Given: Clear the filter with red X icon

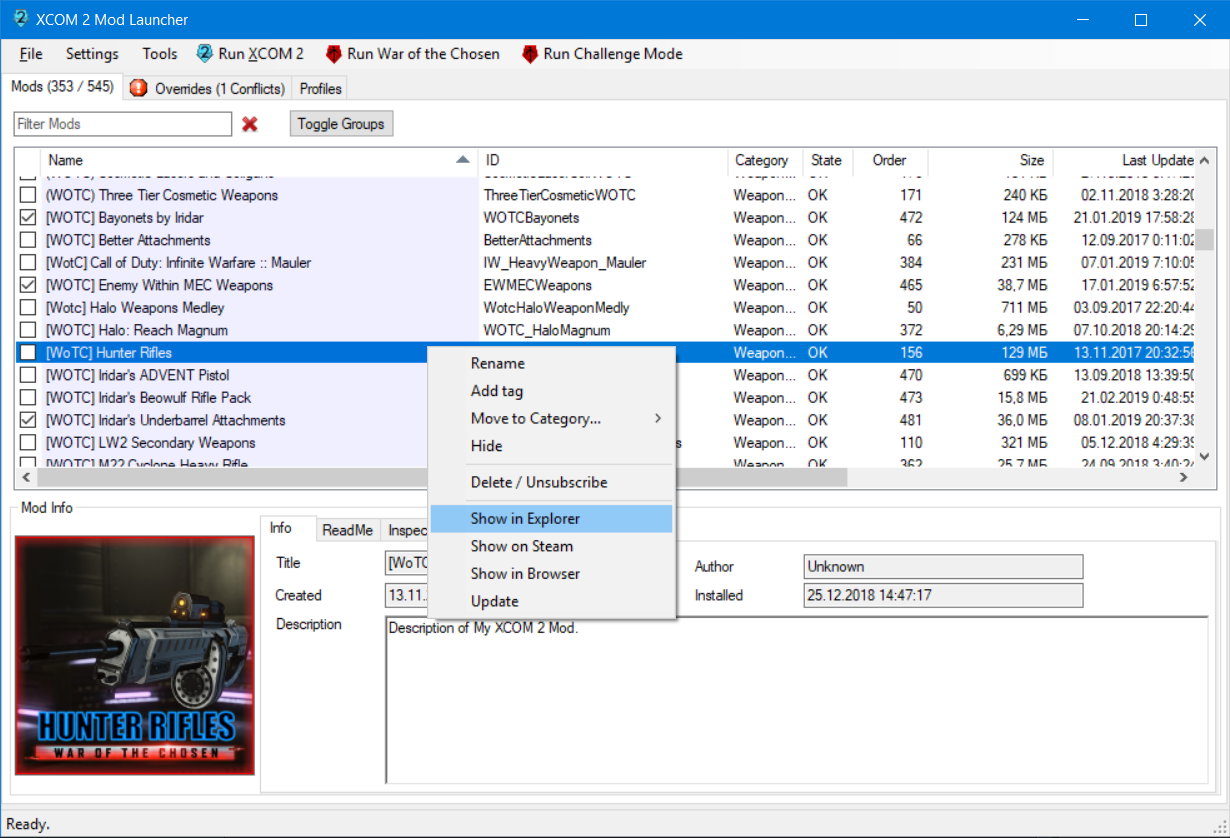Looking at the screenshot, I should [250, 124].
